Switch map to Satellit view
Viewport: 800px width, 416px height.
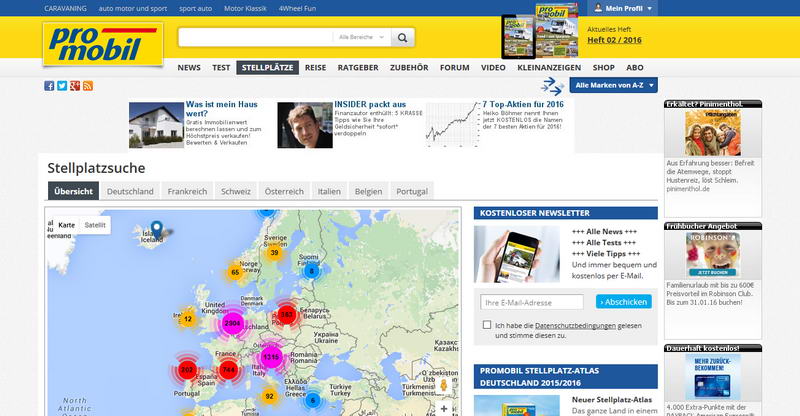click(x=95, y=225)
